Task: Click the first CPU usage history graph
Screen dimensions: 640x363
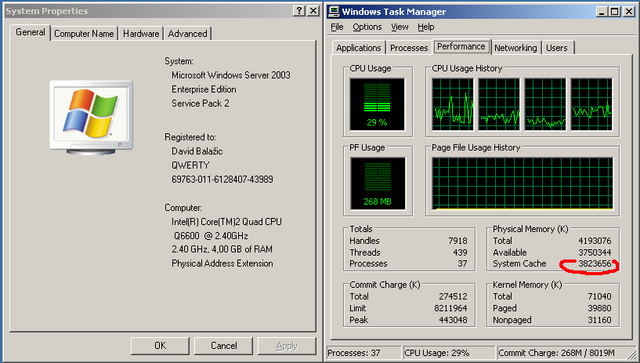Action: tap(453, 104)
